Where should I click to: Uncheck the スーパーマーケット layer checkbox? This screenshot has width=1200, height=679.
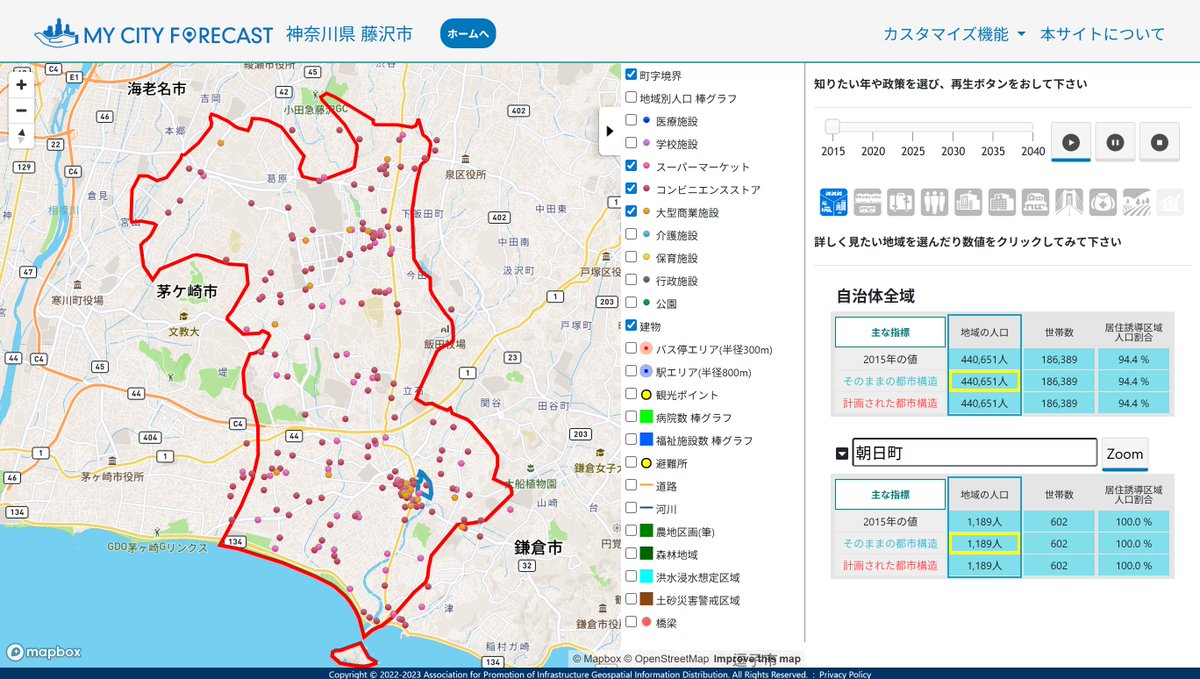pos(631,166)
